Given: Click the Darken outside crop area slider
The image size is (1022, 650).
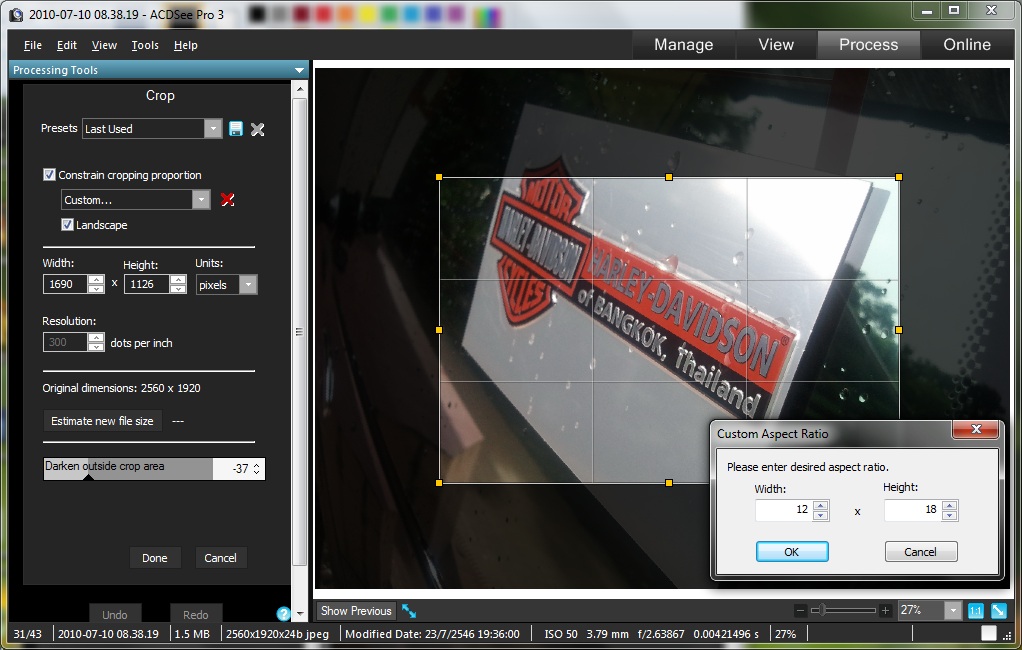Looking at the screenshot, I should (x=128, y=469).
